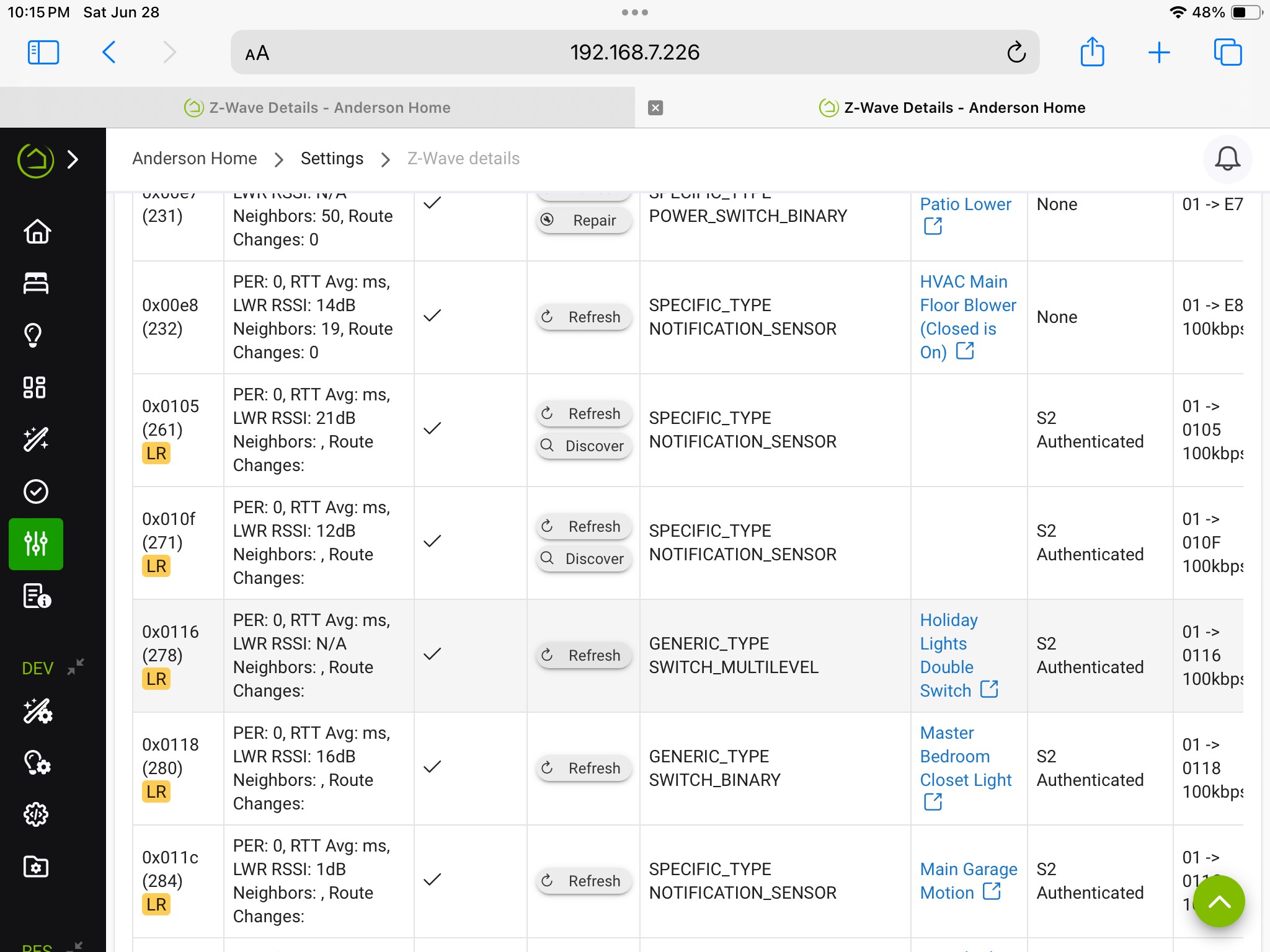Open notifications bell
The width and height of the screenshot is (1270, 952).
click(x=1227, y=159)
